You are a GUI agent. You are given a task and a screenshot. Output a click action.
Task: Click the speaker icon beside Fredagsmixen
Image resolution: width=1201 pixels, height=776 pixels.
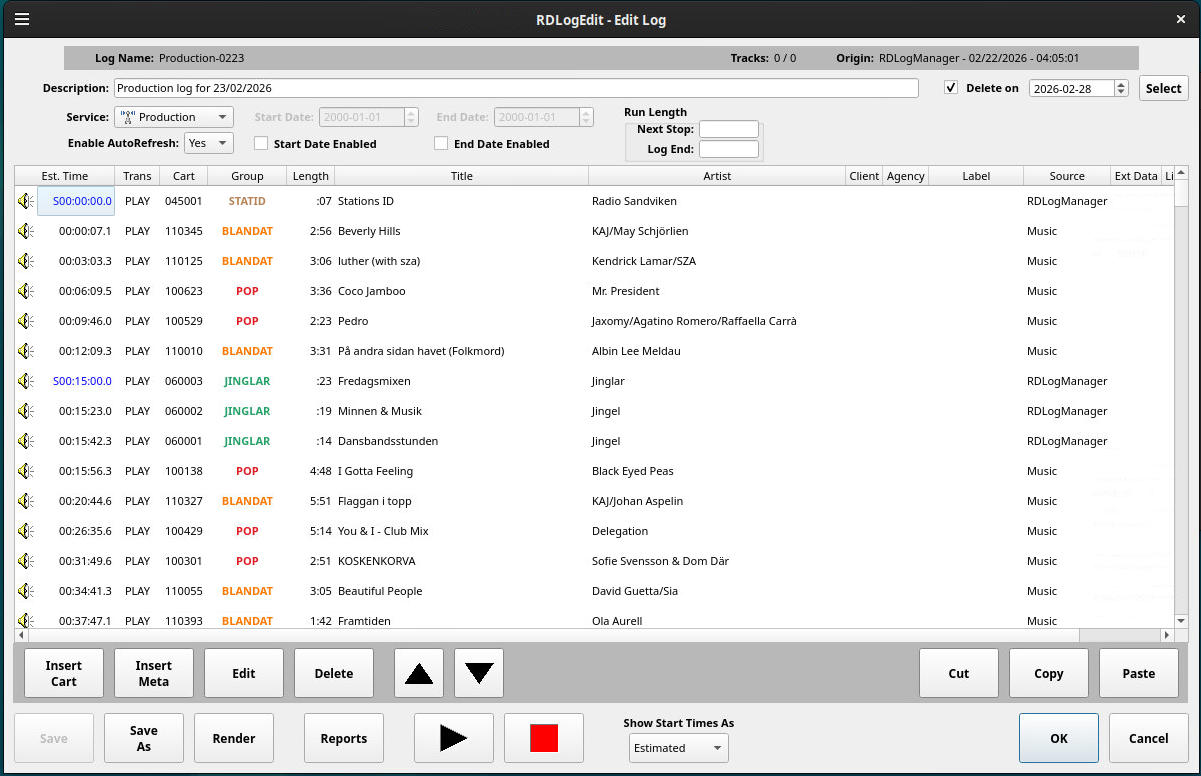click(26, 381)
